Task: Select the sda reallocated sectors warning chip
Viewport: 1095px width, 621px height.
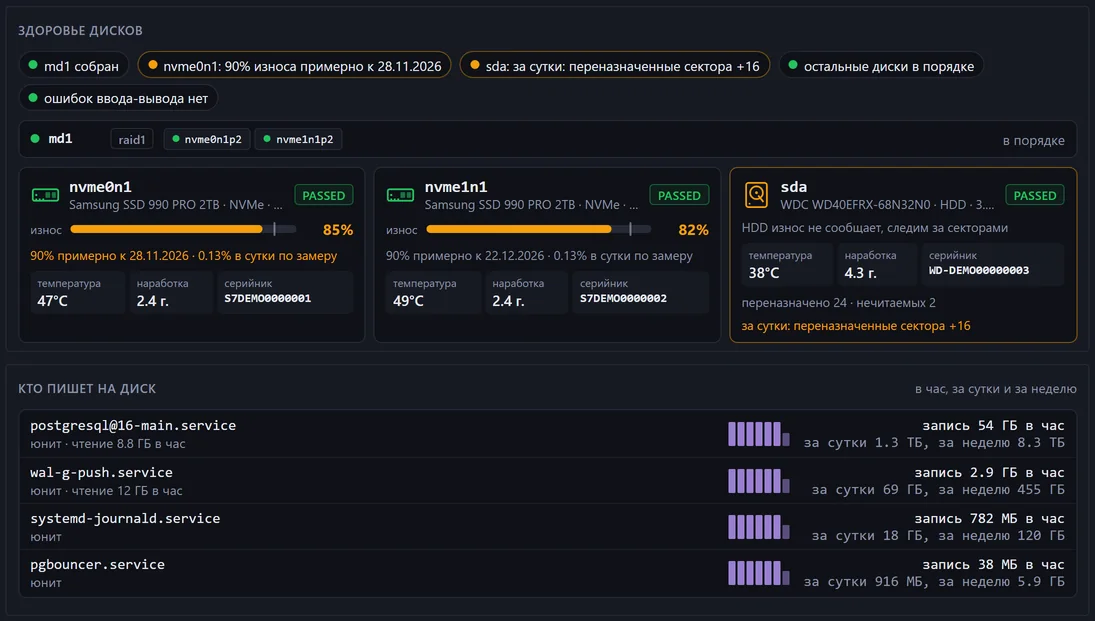Action: pyautogui.click(x=615, y=66)
